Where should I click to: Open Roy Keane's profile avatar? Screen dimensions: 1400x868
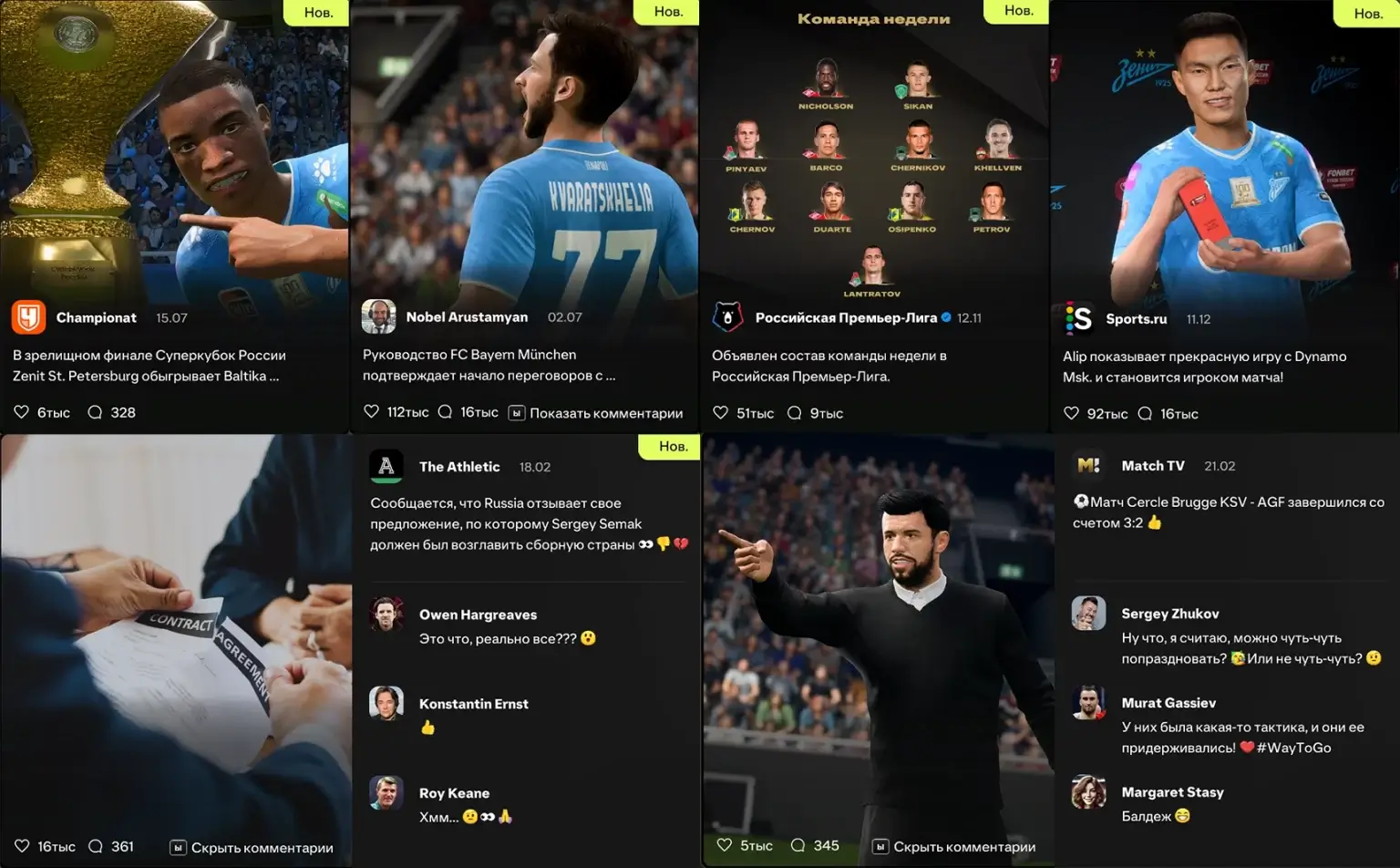tap(386, 793)
